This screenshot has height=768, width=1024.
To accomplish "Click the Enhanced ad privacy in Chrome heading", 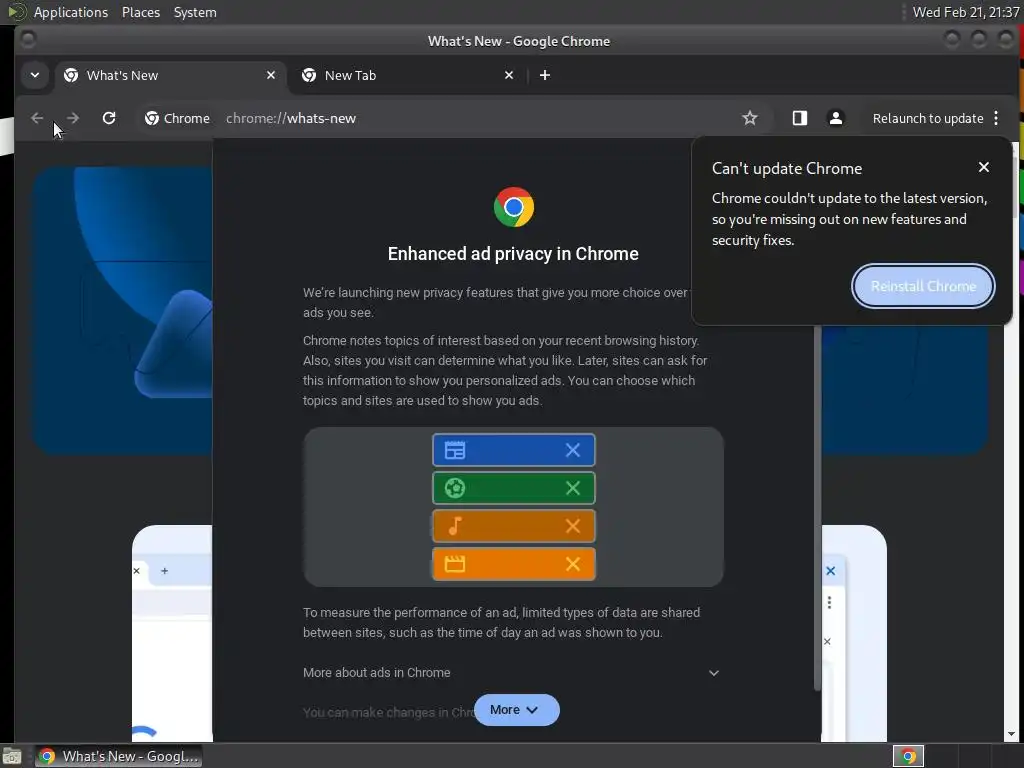I will point(513,253).
